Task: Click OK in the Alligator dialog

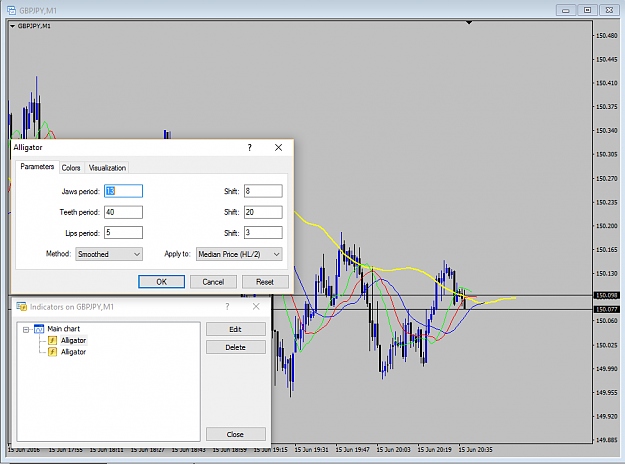Action: (x=161, y=282)
